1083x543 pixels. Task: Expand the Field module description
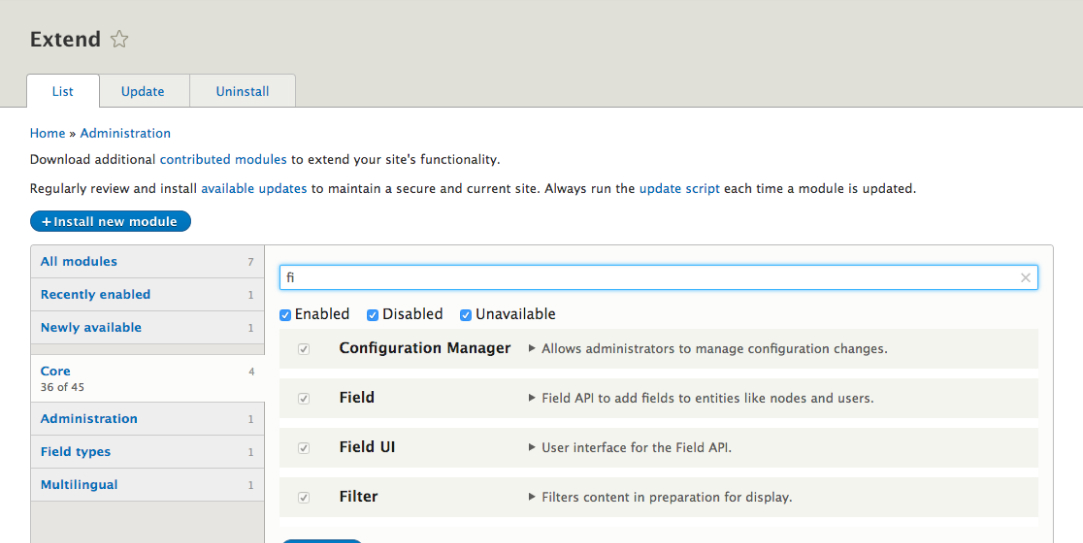click(532, 398)
